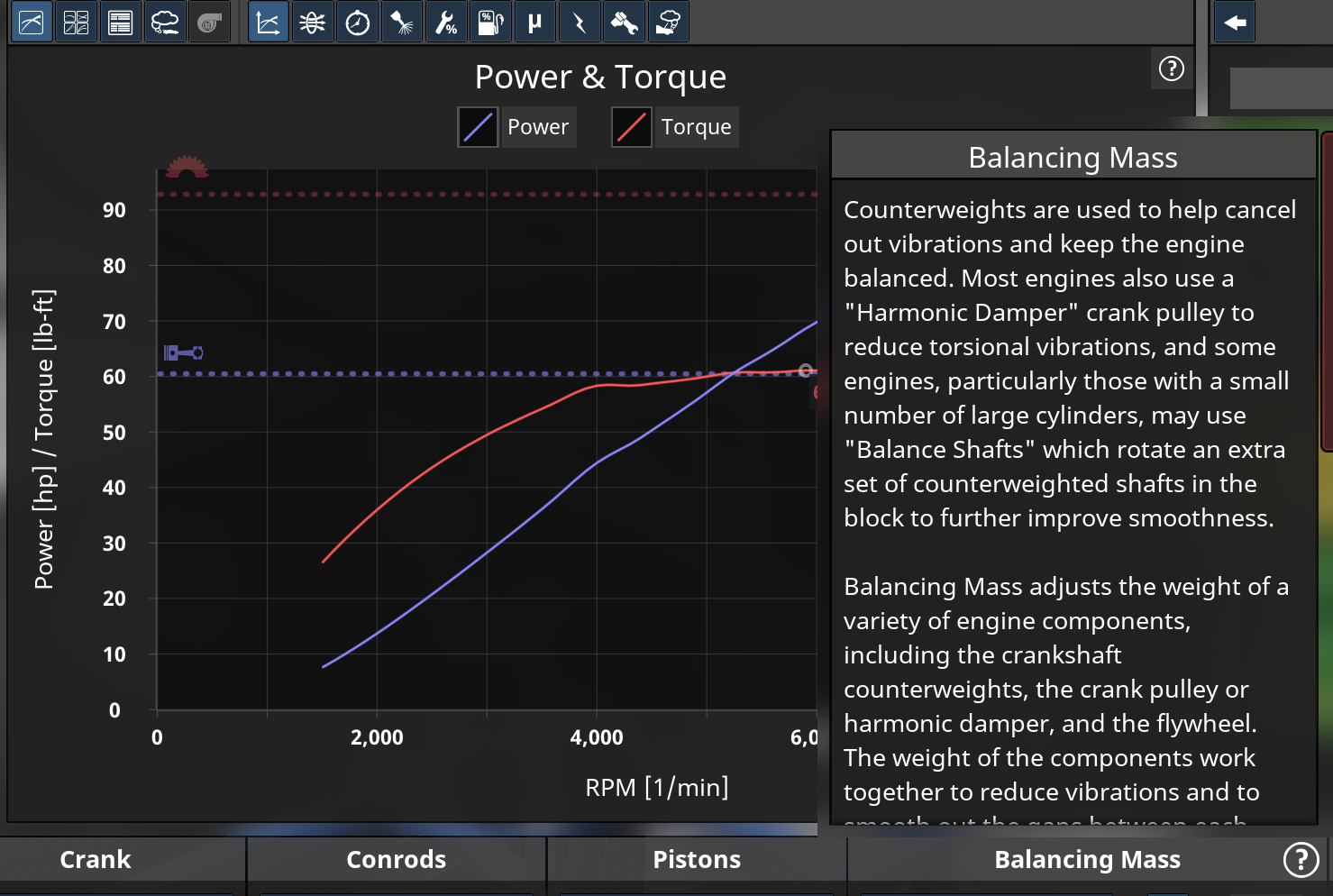Select the turbocharger icon in toolbar
Screen dimensions: 1333x896
209,23
